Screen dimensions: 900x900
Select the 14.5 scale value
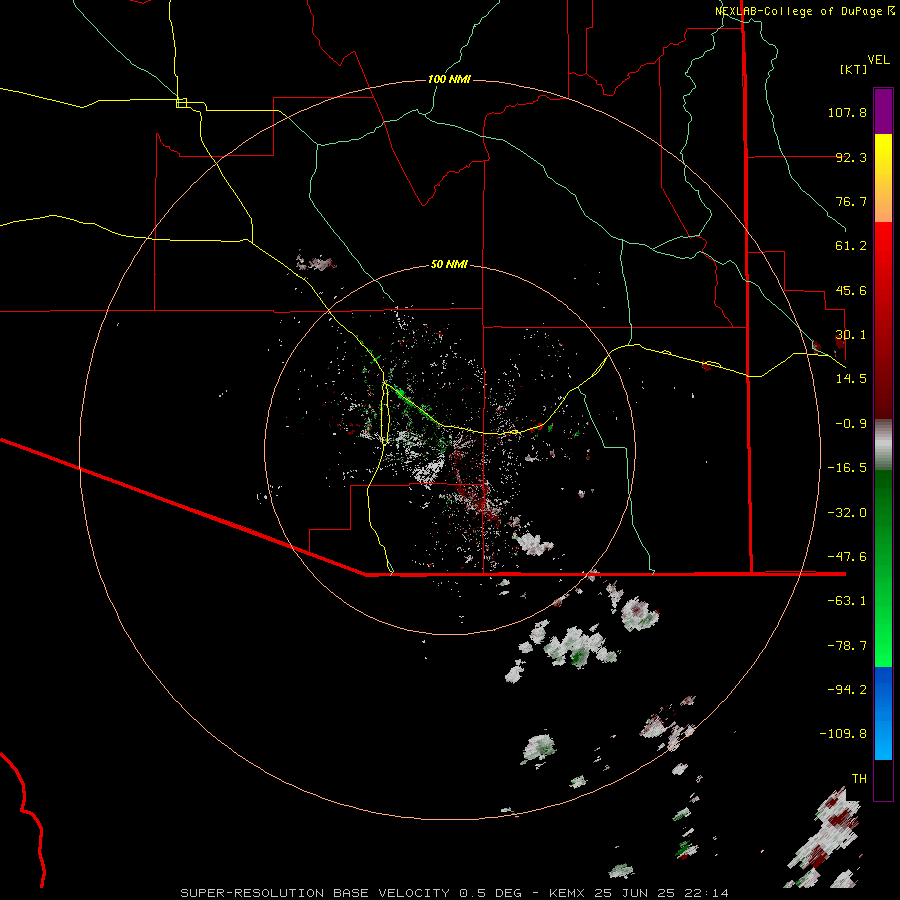click(851, 379)
